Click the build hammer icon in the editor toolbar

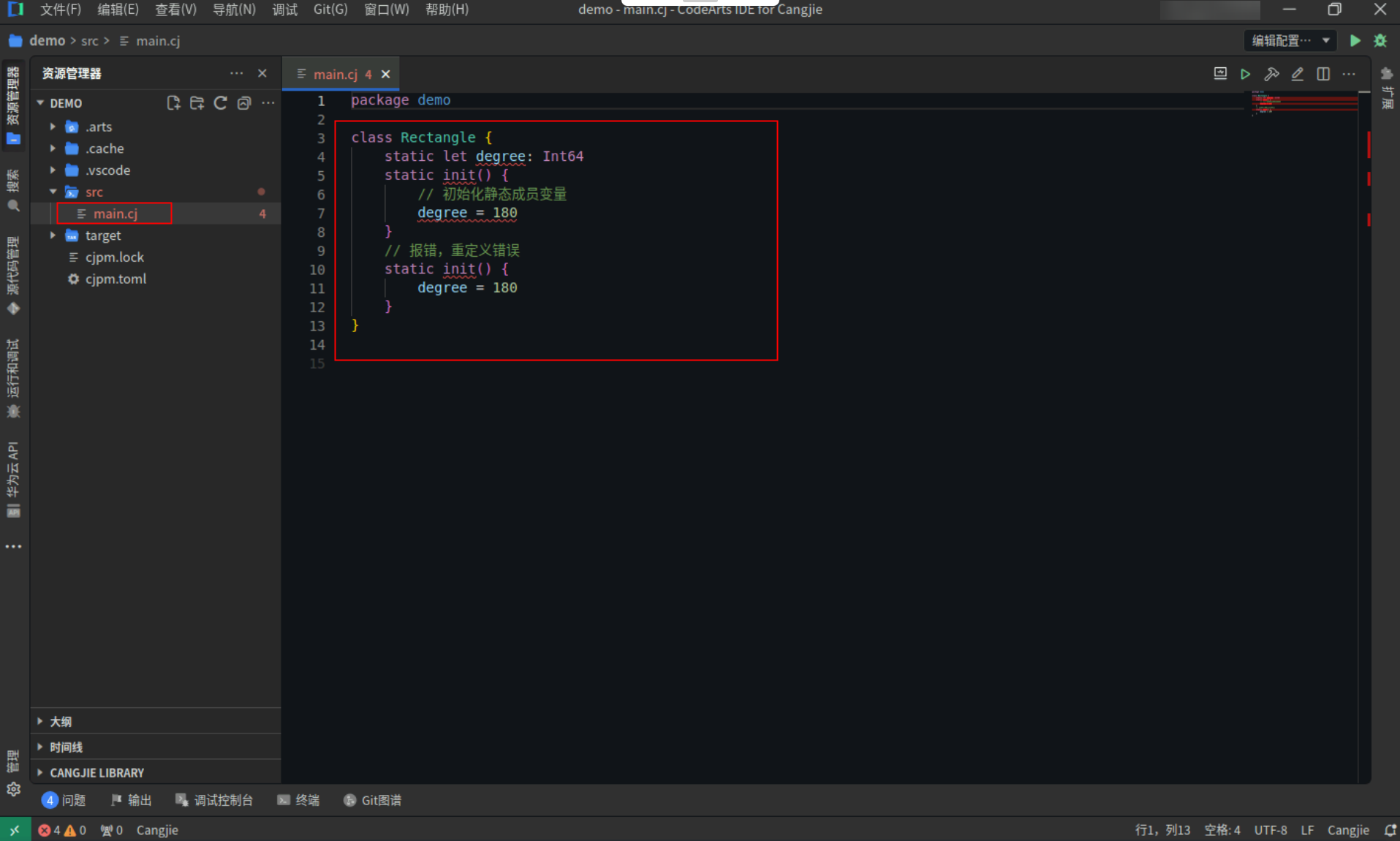click(x=1271, y=74)
